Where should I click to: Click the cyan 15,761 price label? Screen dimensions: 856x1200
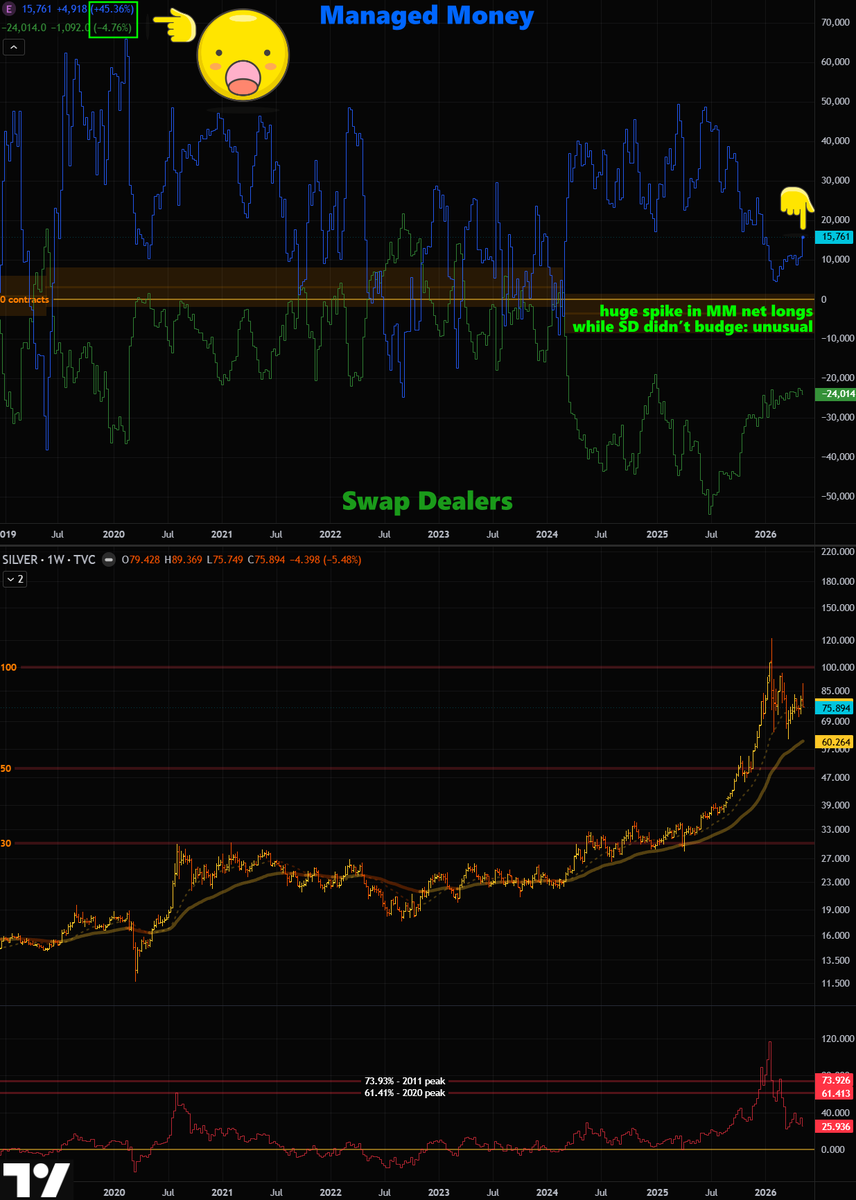pos(833,237)
